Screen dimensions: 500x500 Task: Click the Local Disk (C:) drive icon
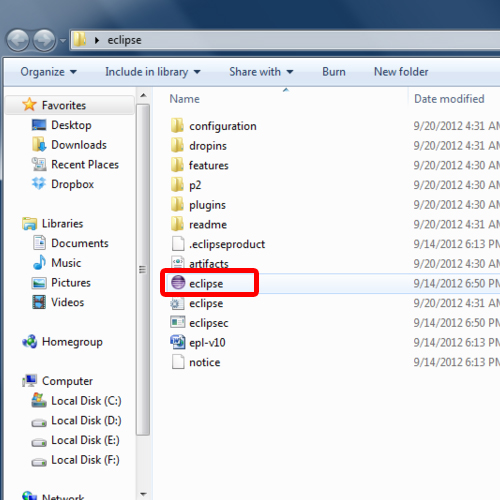click(39, 400)
